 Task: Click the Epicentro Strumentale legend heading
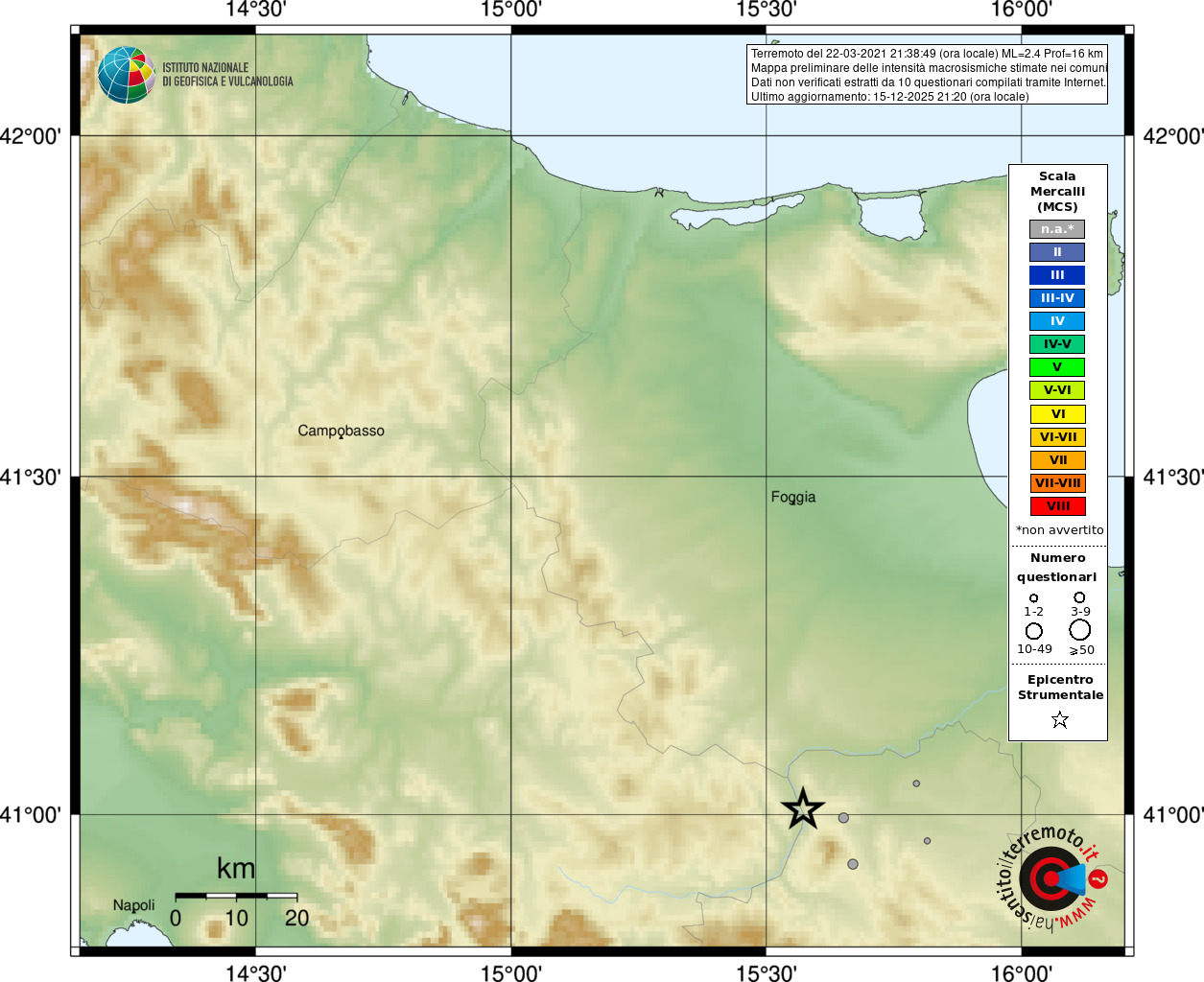click(x=1060, y=688)
